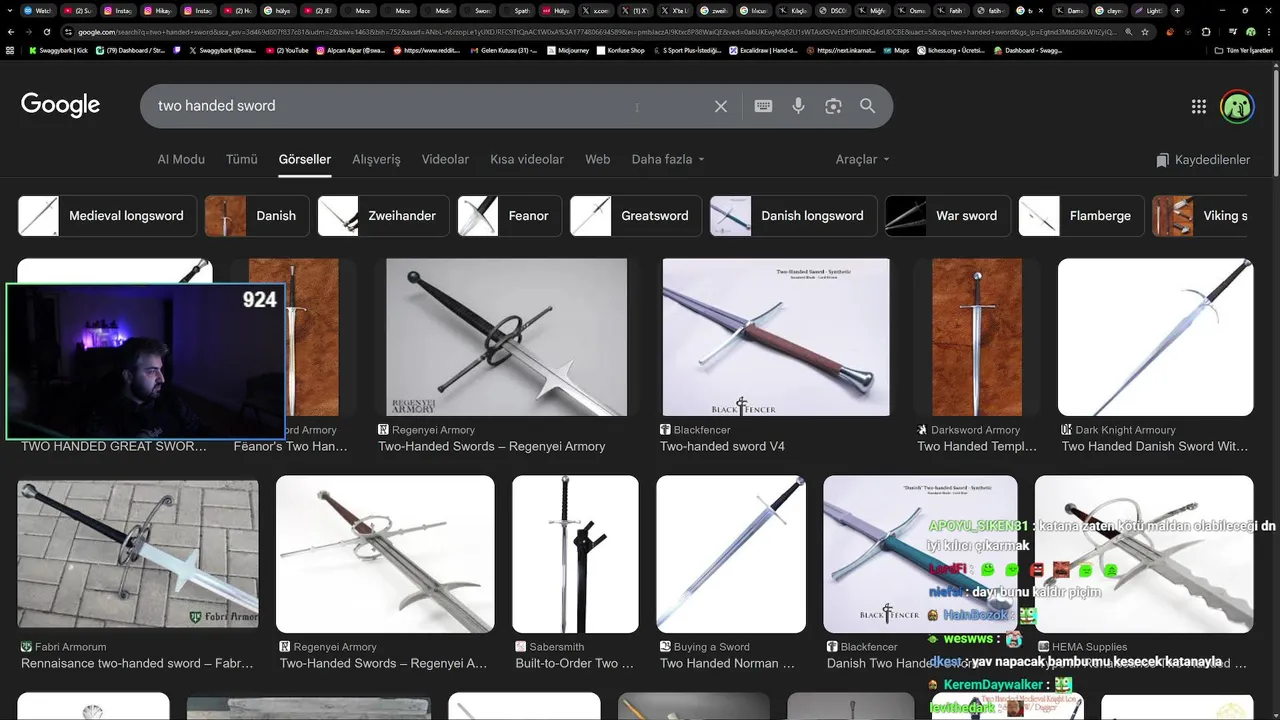Open the (2) YouTube bookmark
1280x720 pixels.
(287, 50)
